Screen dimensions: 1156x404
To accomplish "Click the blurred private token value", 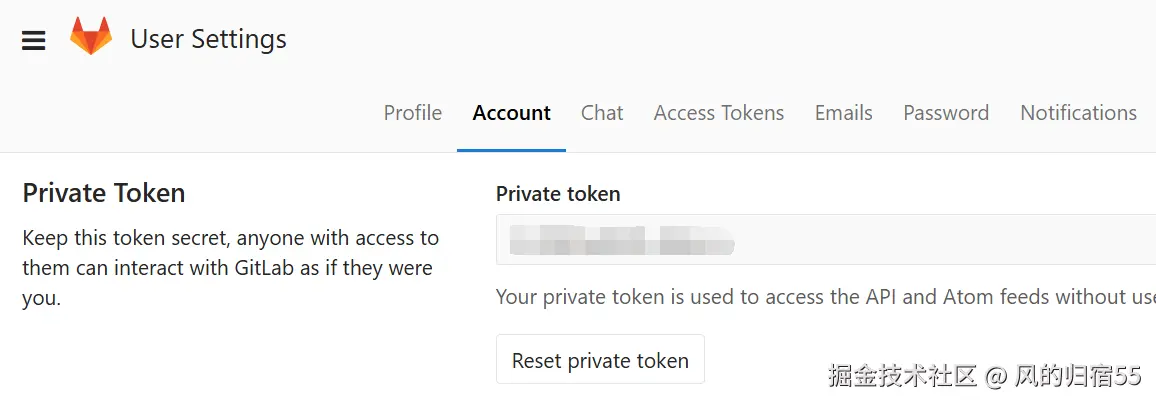I will [x=620, y=241].
